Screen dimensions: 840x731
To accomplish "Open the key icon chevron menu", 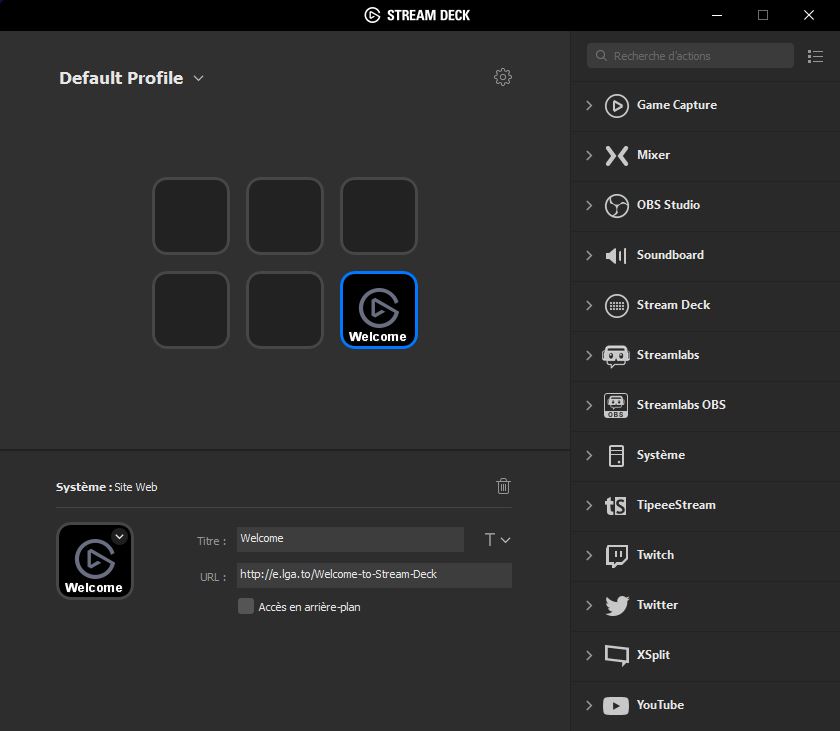I will pos(119,536).
